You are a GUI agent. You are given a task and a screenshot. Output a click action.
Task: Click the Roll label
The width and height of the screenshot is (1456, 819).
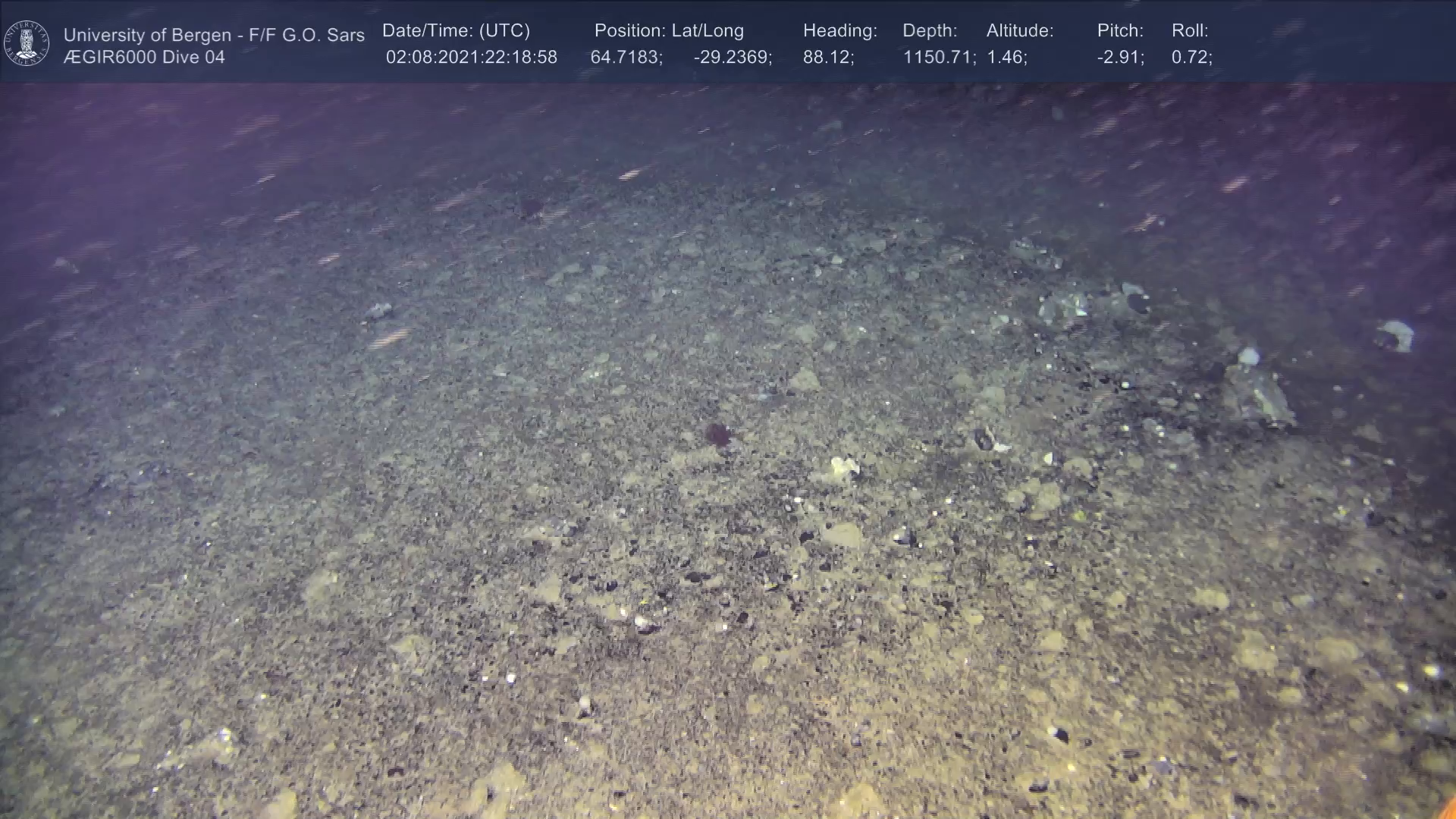(x=1189, y=31)
